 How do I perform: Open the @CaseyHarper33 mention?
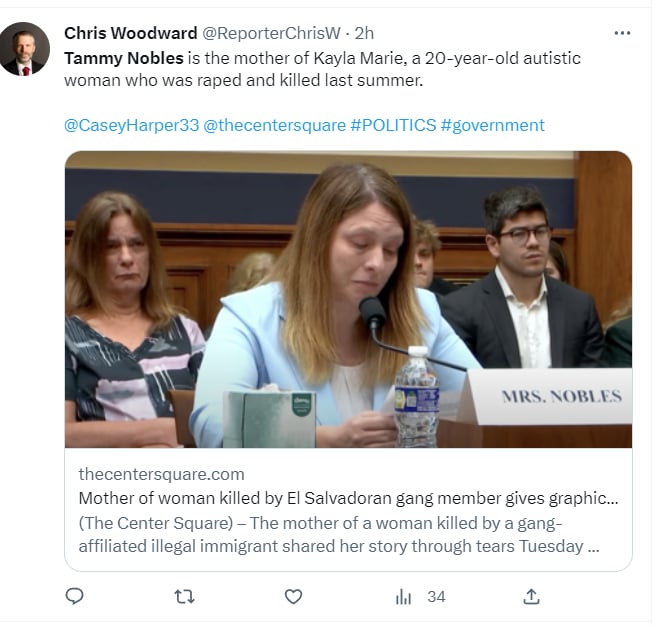(132, 125)
